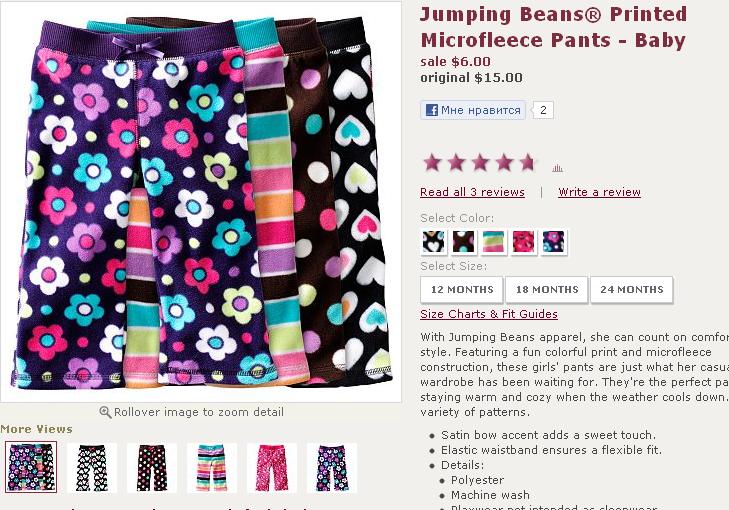Open Read all 3 reviews link
Image resolution: width=729 pixels, height=510 pixels.
pyautogui.click(x=472, y=192)
